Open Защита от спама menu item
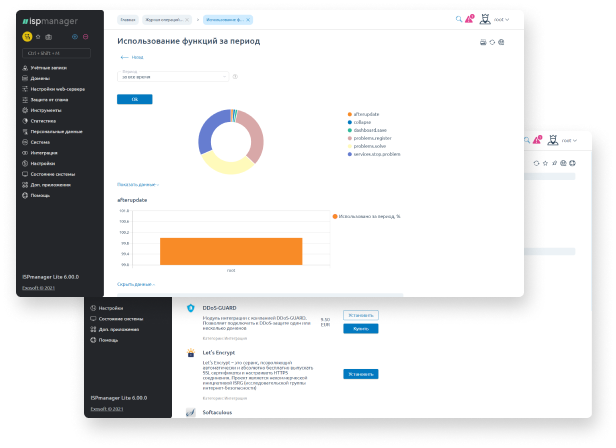Image resolution: width=616 pixels, height=448 pixels. pos(49,100)
